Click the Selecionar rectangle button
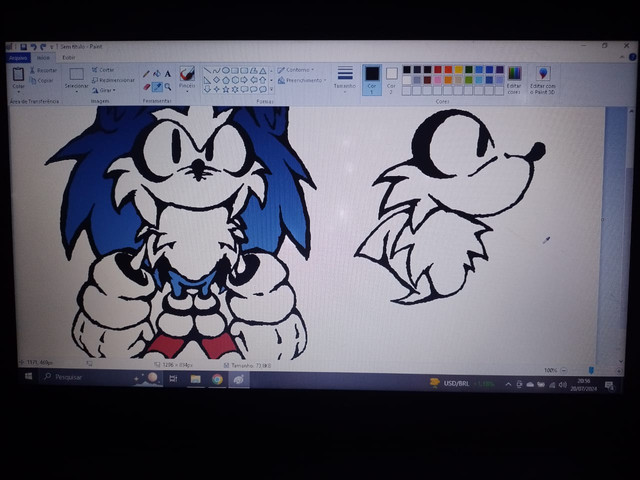 [77, 74]
